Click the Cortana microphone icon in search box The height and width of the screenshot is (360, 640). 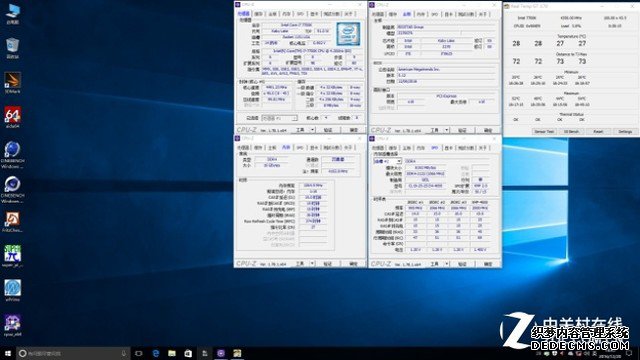124,353
